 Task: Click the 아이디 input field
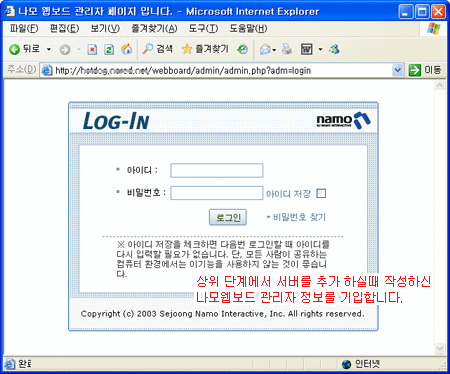tap(217, 170)
